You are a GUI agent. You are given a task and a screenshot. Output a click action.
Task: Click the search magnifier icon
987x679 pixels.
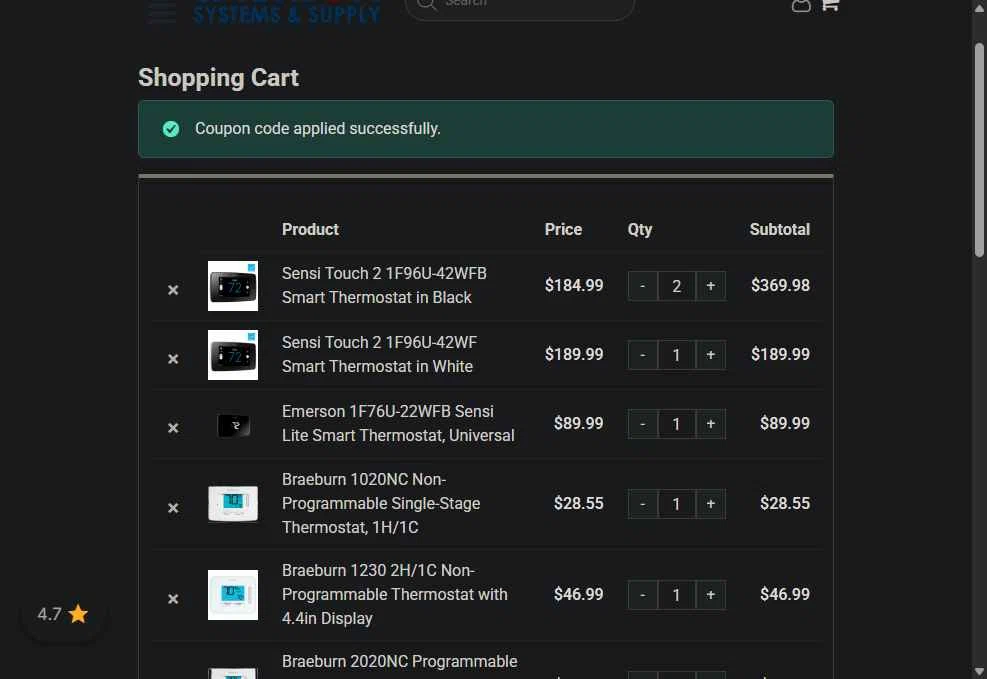(426, 4)
